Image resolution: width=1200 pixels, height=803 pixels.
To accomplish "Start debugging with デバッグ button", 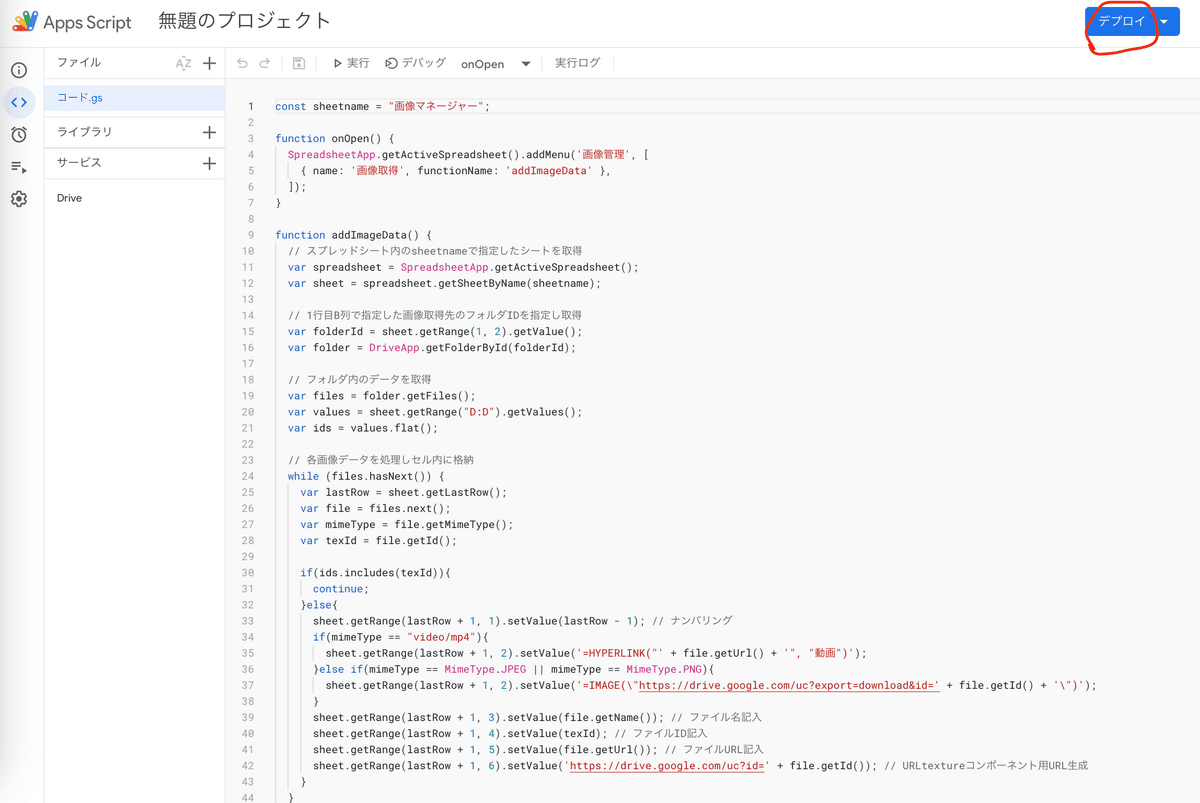I will [416, 63].
